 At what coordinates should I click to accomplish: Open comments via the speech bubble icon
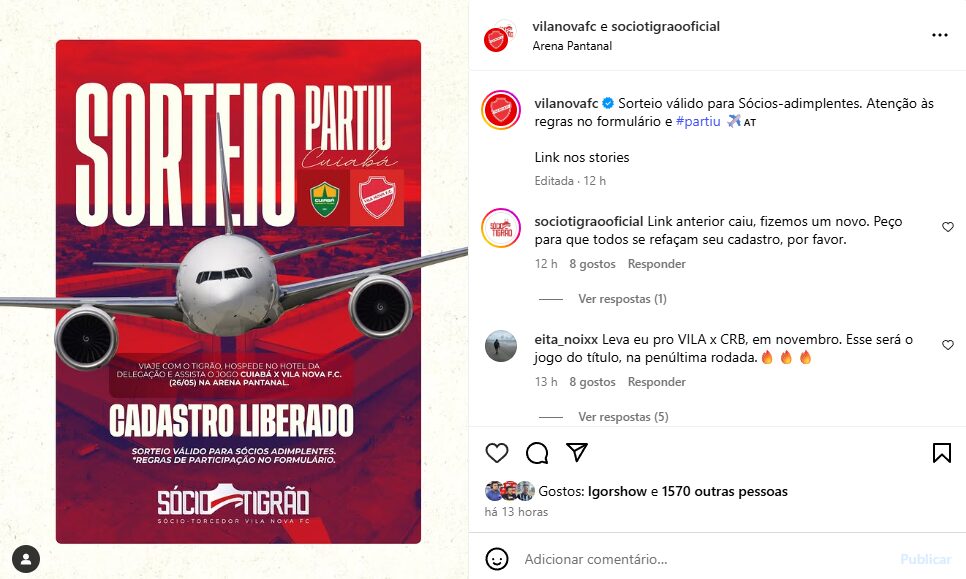coord(537,453)
